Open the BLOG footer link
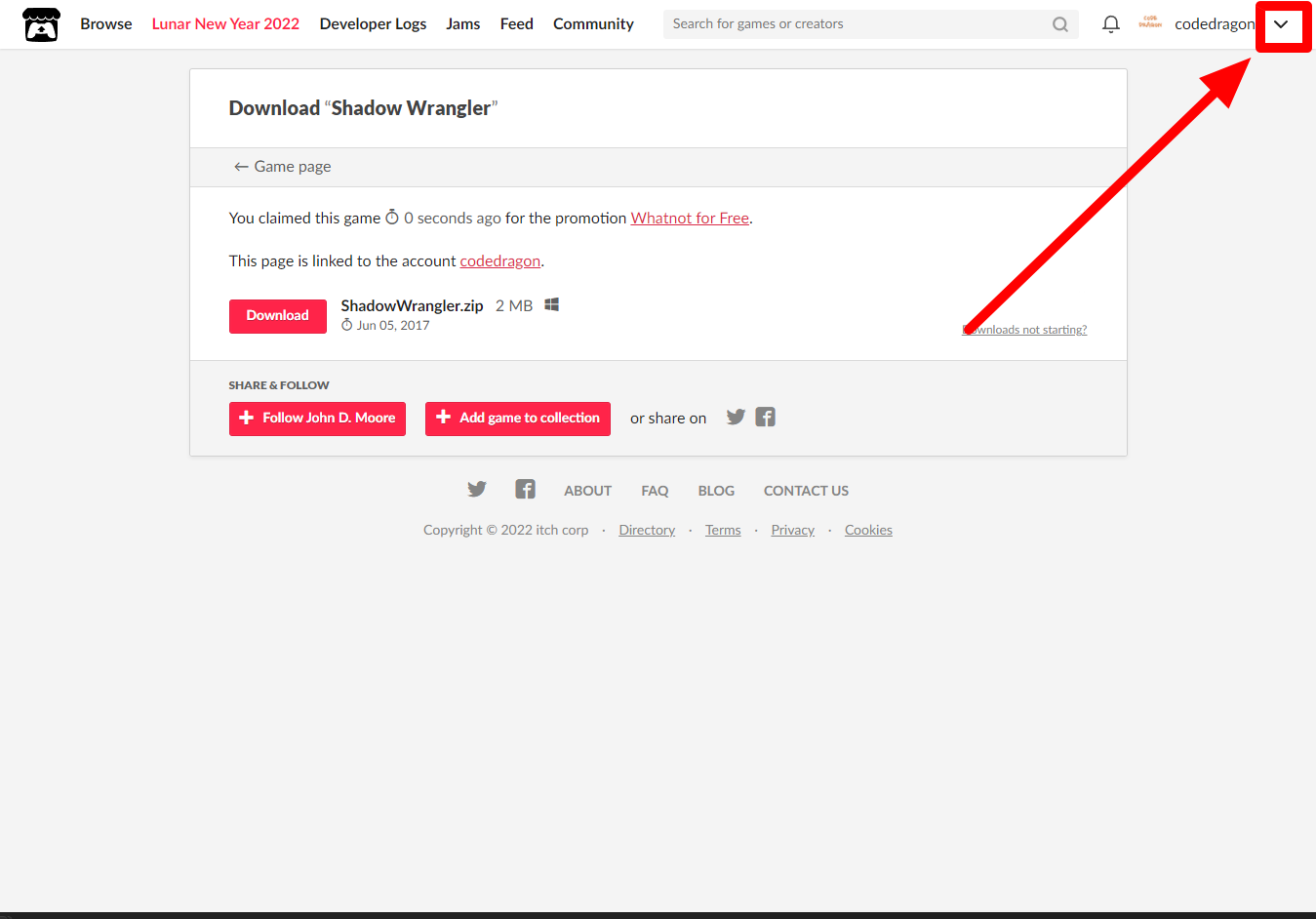Screen dimensions: 1316x919 pyautogui.click(x=716, y=491)
